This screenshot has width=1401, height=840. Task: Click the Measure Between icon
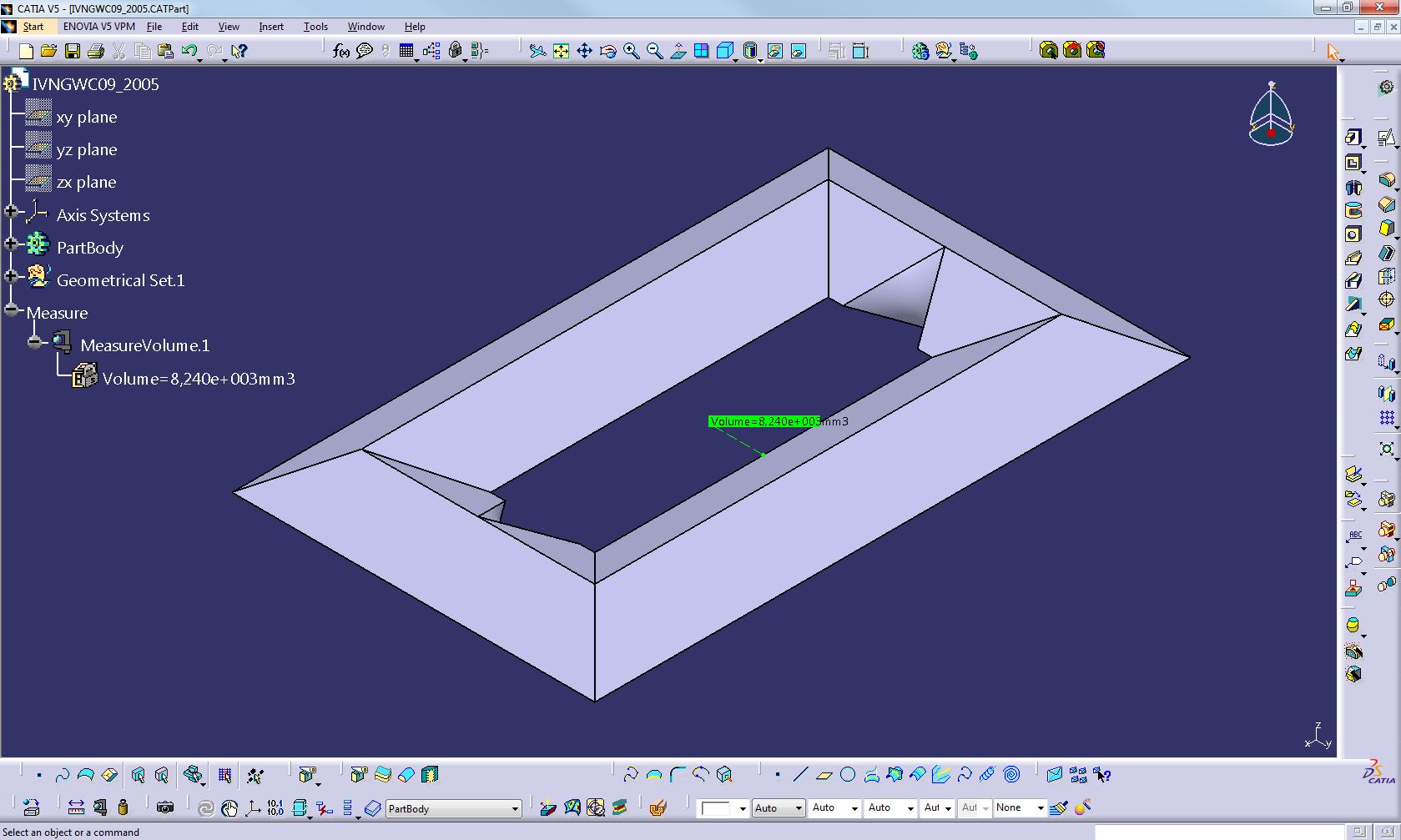tap(76, 807)
